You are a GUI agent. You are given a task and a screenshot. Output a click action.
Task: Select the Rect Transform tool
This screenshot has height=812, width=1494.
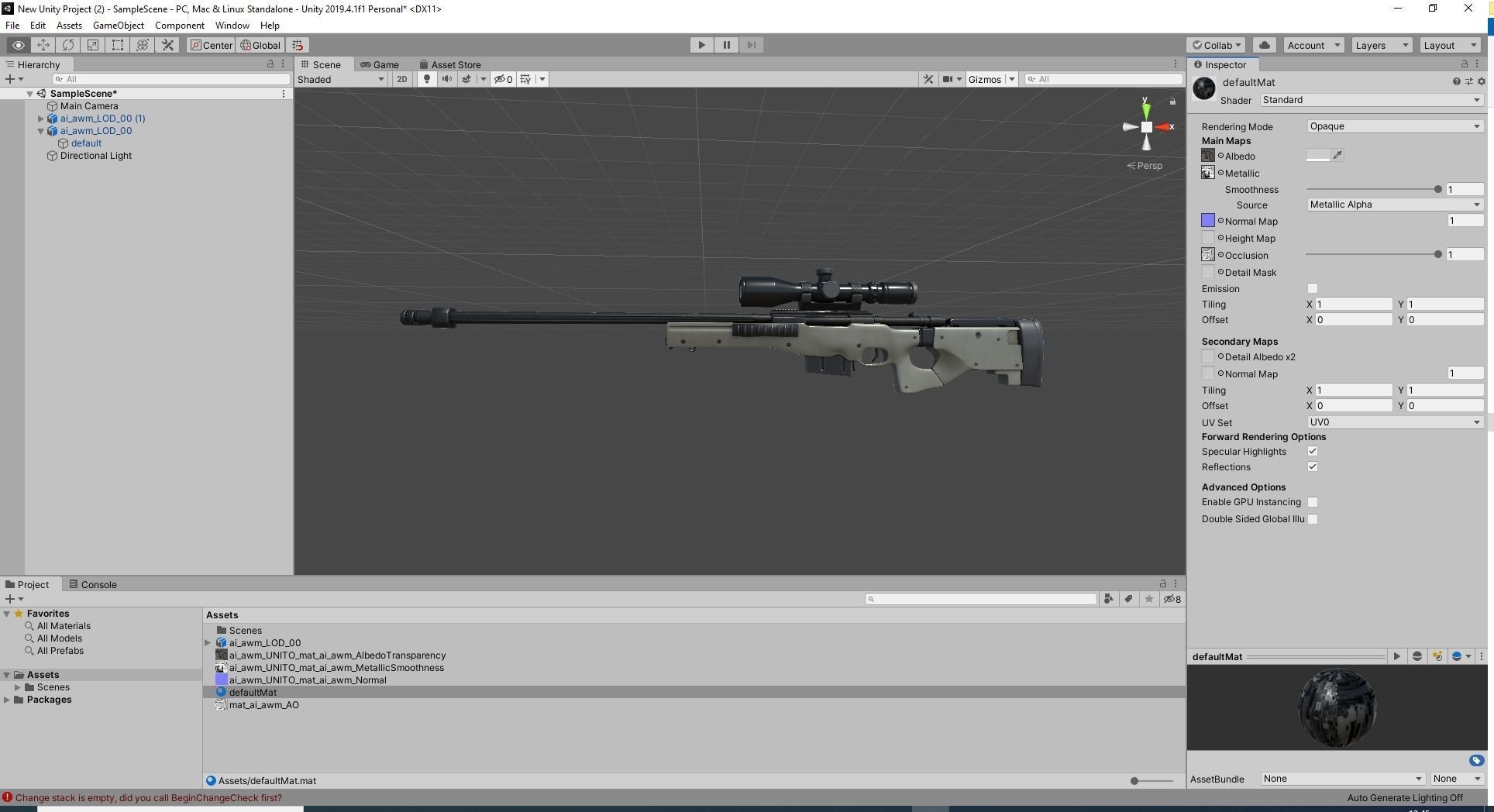[118, 45]
